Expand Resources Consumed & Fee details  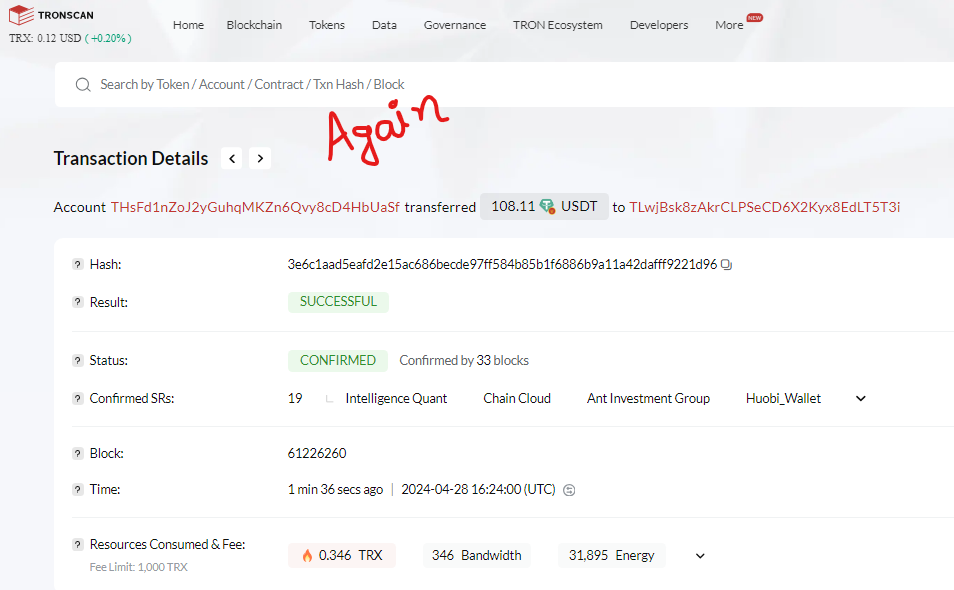[700, 556]
